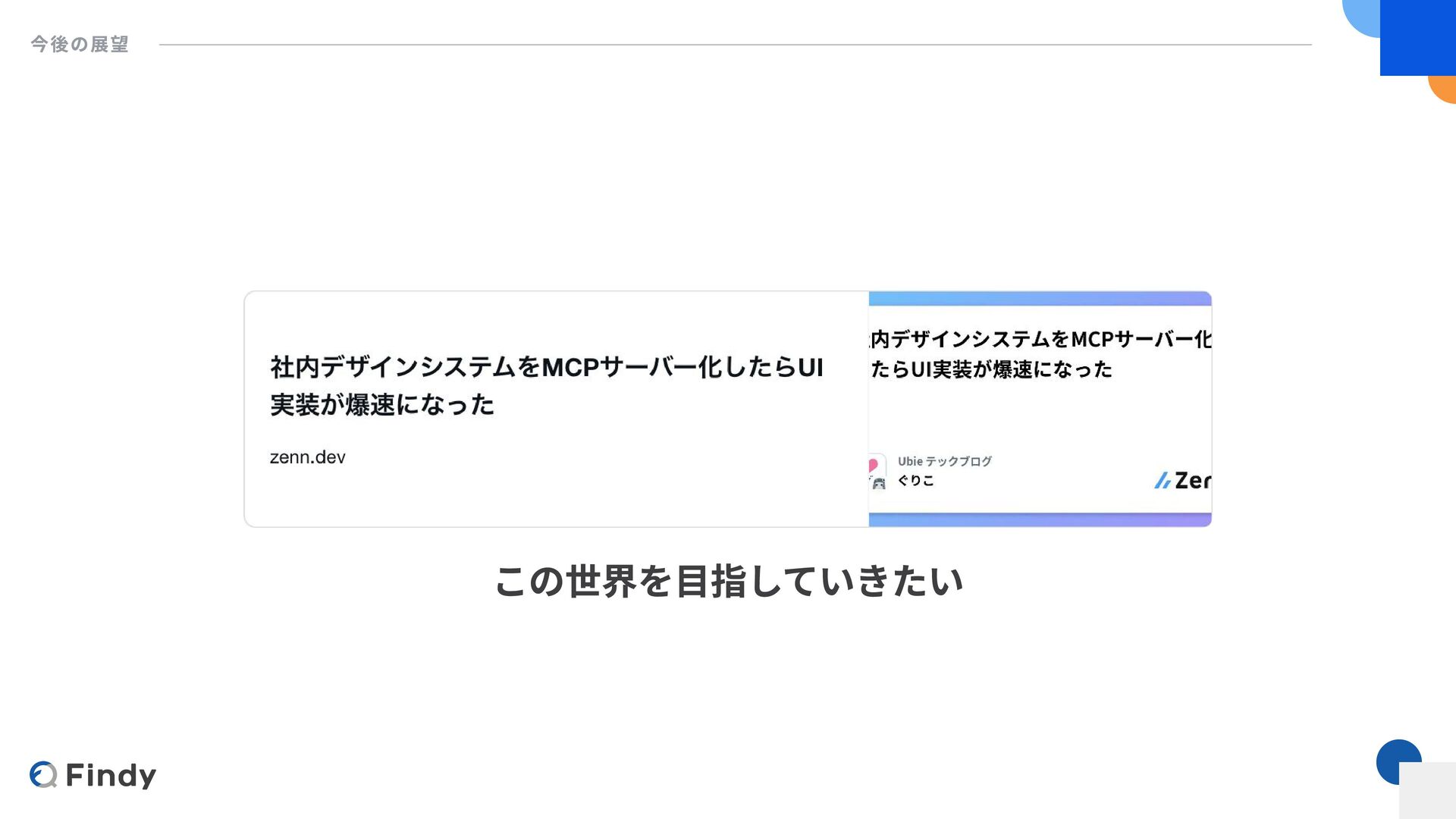This screenshot has width=1456, height=819.
Task: Click the Findy wordmark text
Action: point(111,776)
